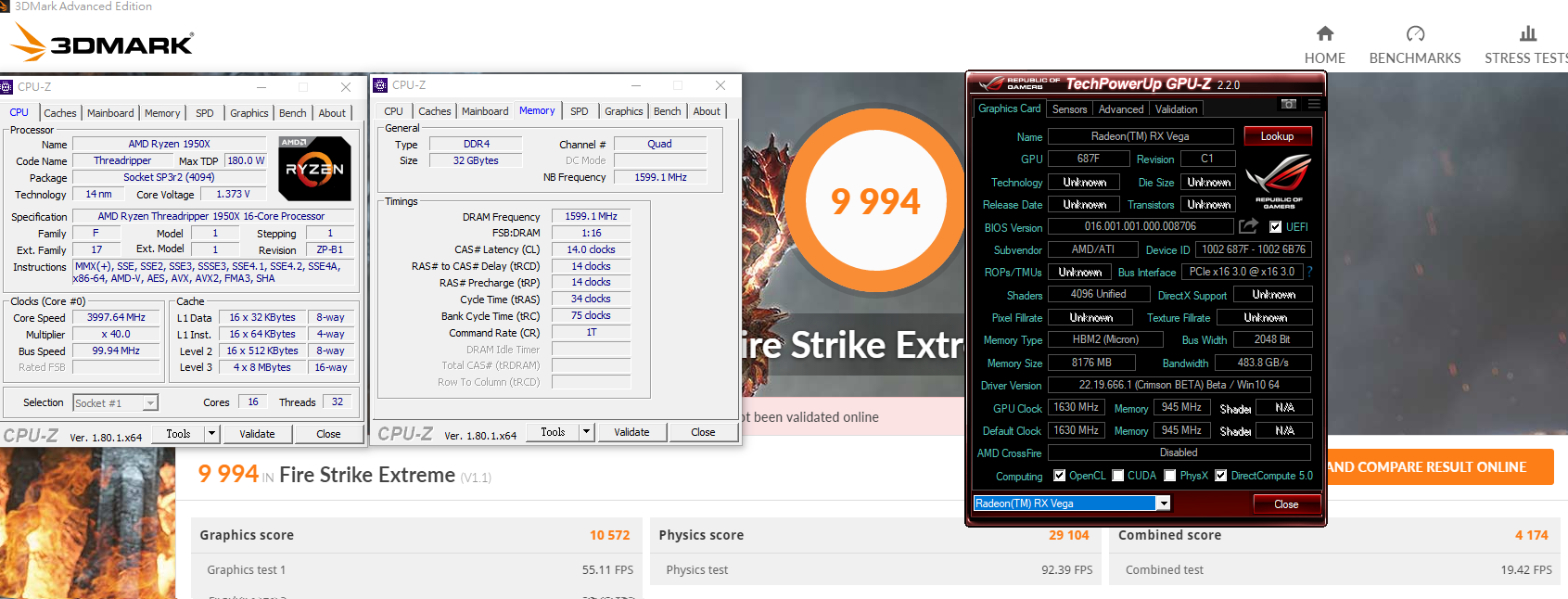
Task: Click Close button in left CPU-Z window
Action: [328, 434]
